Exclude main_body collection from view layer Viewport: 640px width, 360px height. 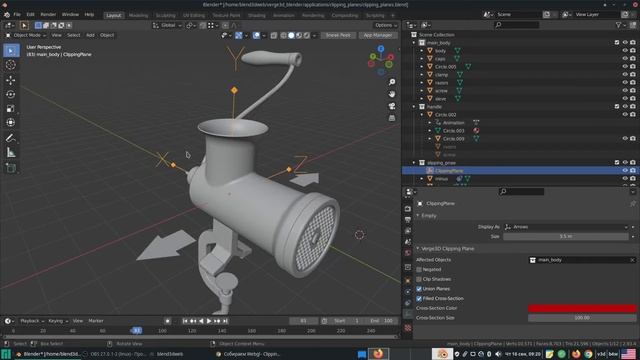pyautogui.click(x=617, y=42)
